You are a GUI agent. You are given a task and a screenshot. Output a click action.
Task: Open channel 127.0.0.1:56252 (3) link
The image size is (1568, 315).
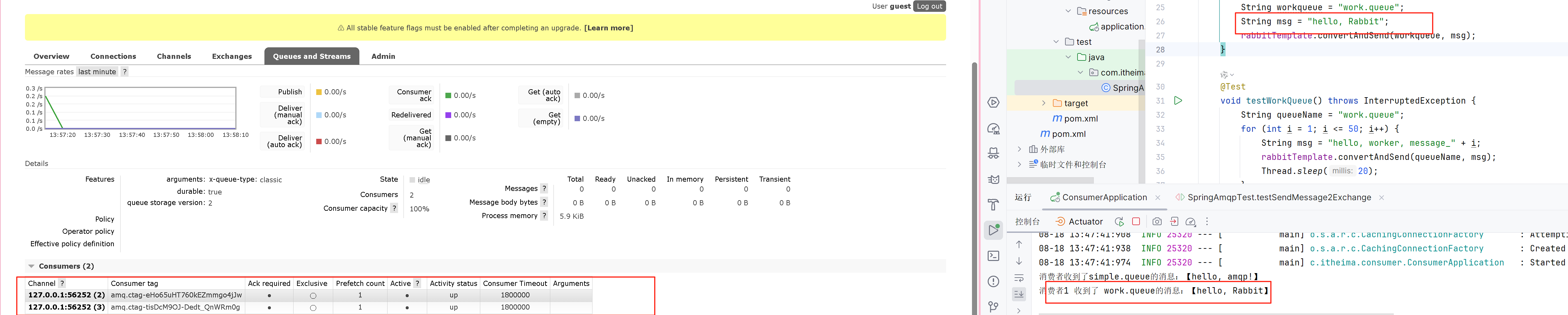point(67,307)
